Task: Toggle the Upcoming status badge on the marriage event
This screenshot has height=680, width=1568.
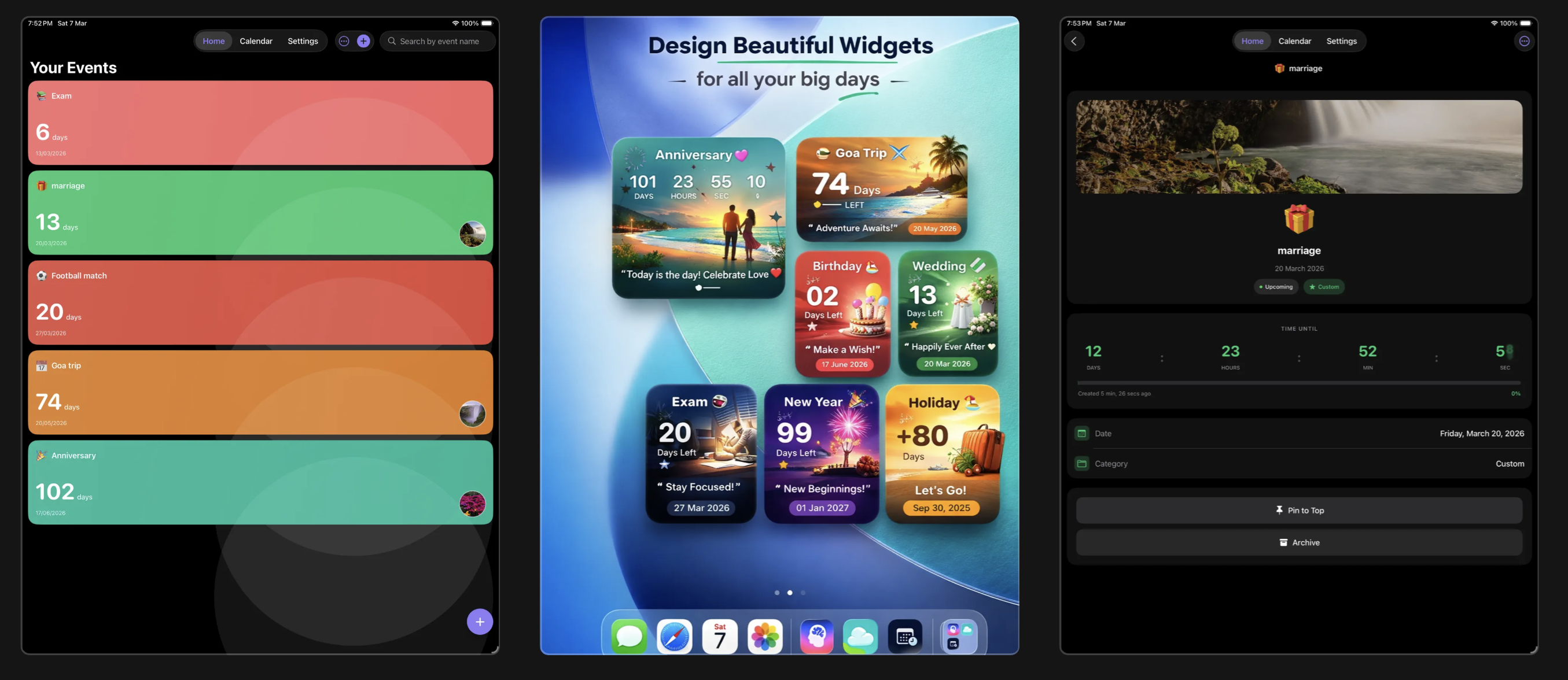Action: 1276,286
